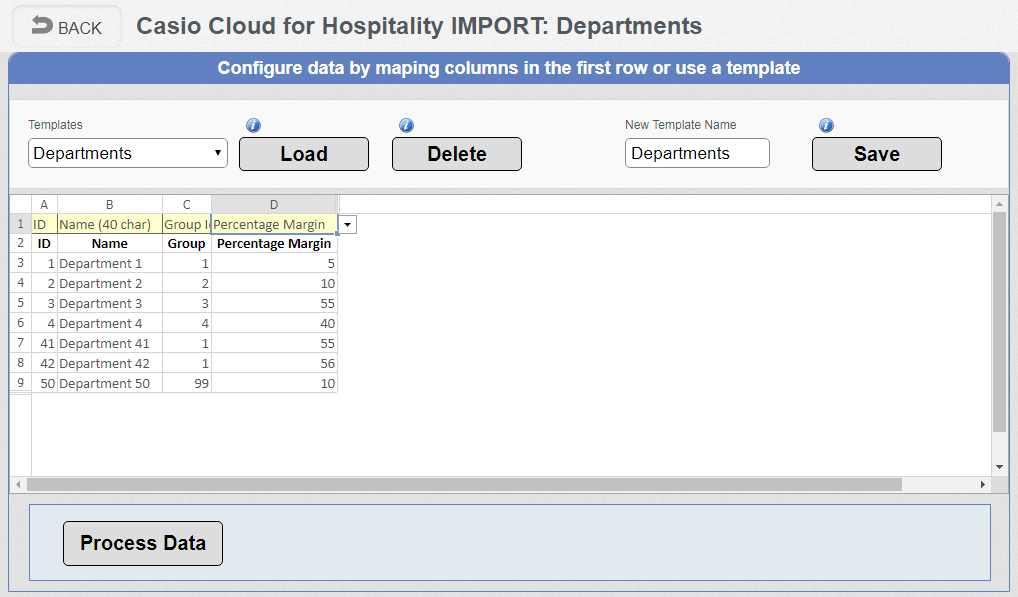Click the Load button
The width and height of the screenshot is (1018, 597).
pos(304,154)
